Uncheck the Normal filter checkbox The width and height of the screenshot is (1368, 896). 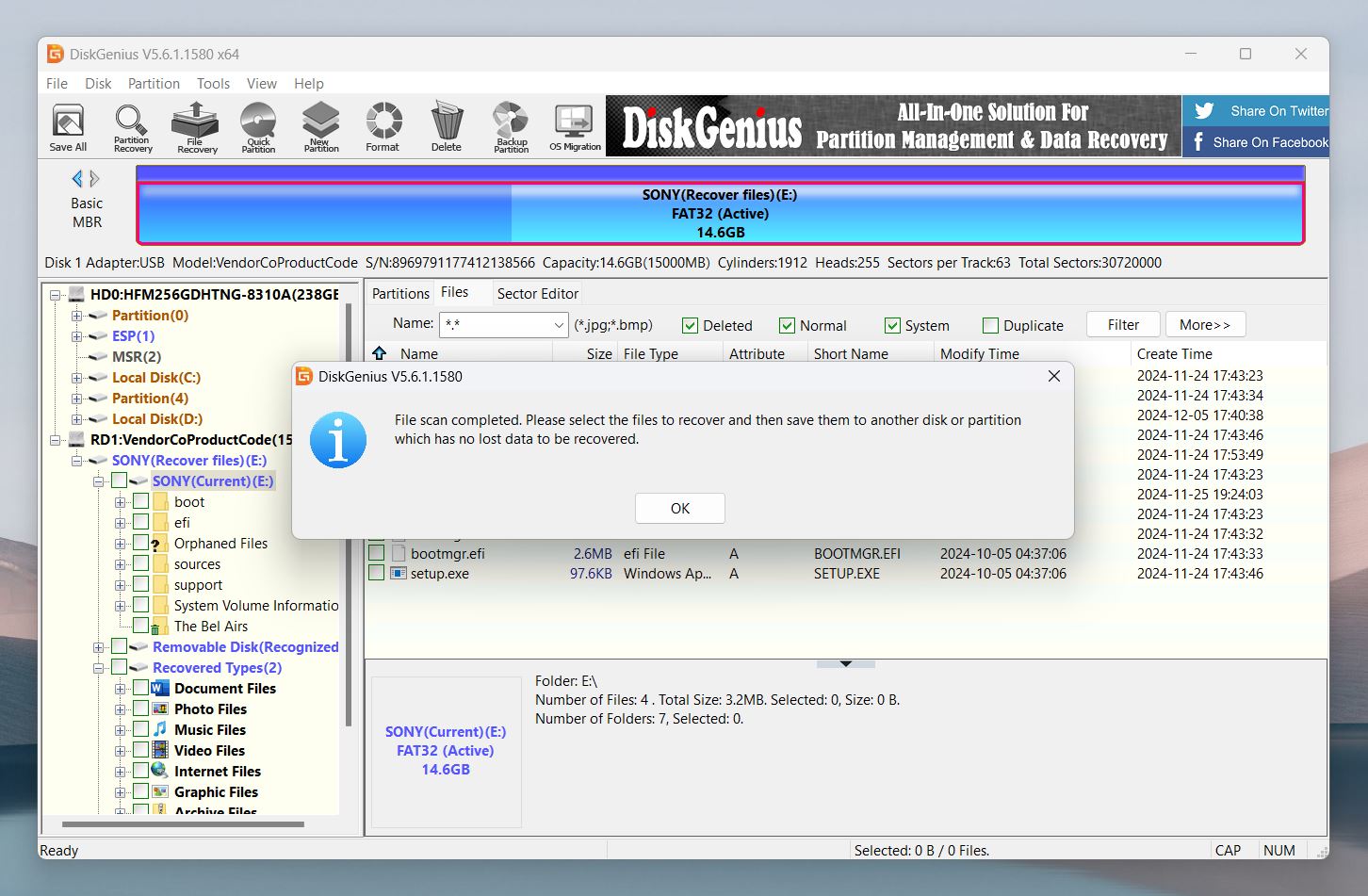pos(787,325)
